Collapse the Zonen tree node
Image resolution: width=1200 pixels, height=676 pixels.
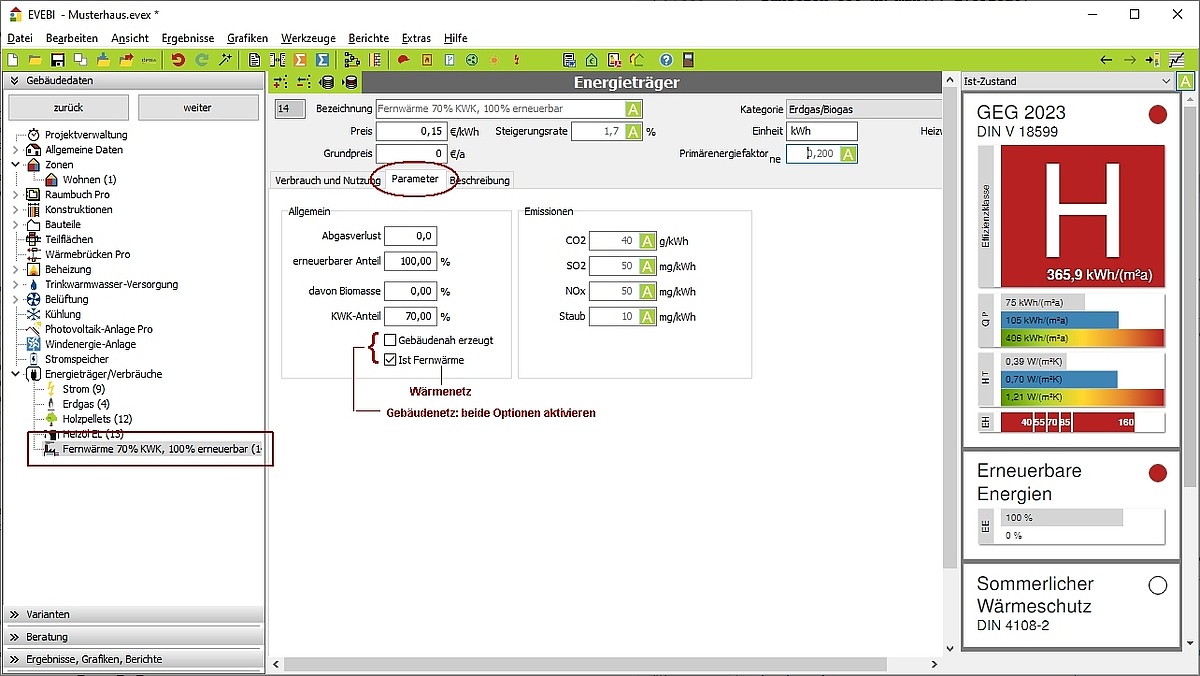pyautogui.click(x=15, y=165)
